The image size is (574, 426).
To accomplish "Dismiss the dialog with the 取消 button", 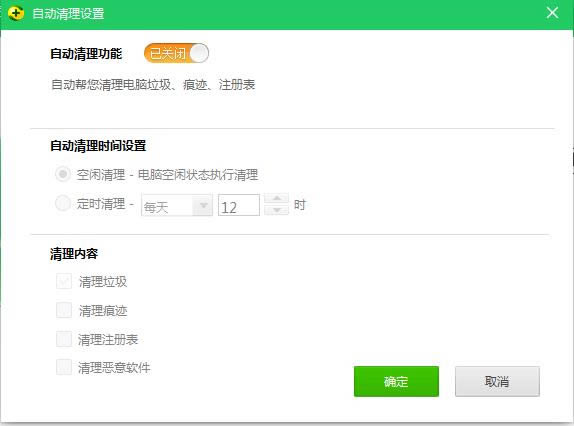I will point(497,381).
